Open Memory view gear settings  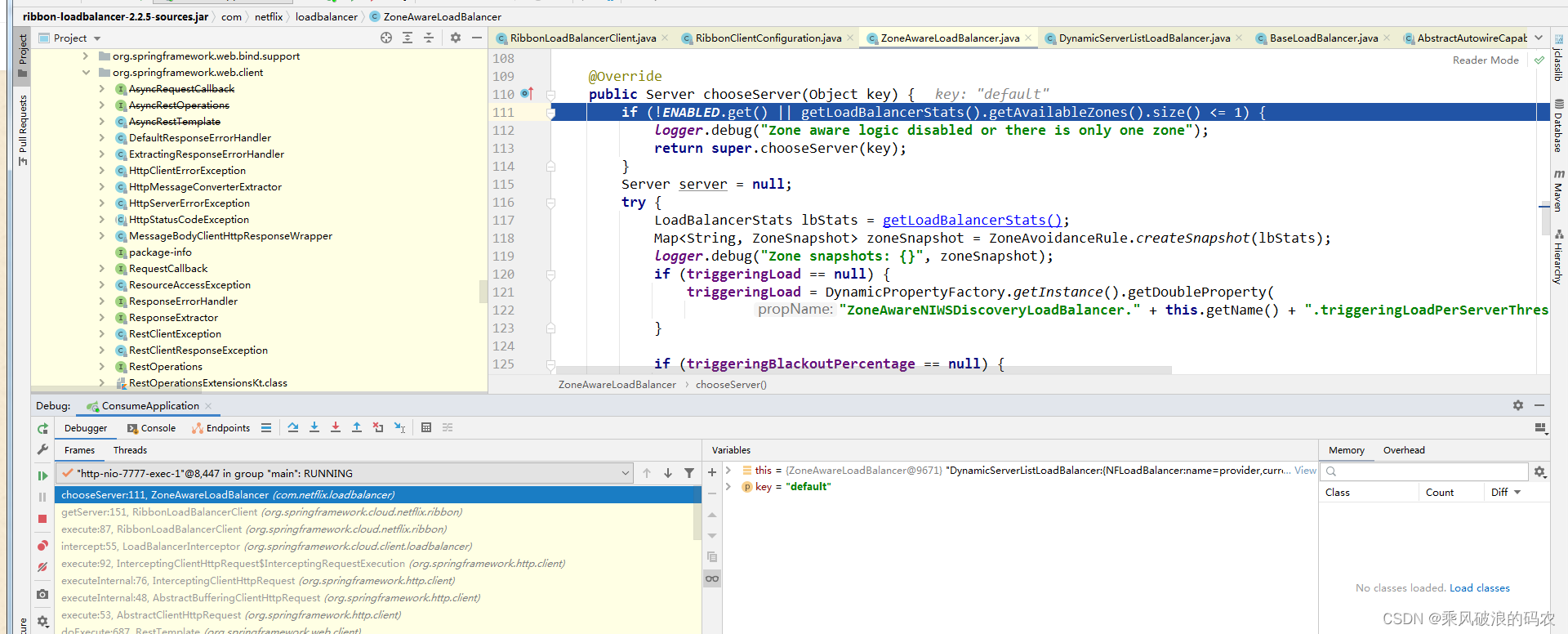(1540, 471)
